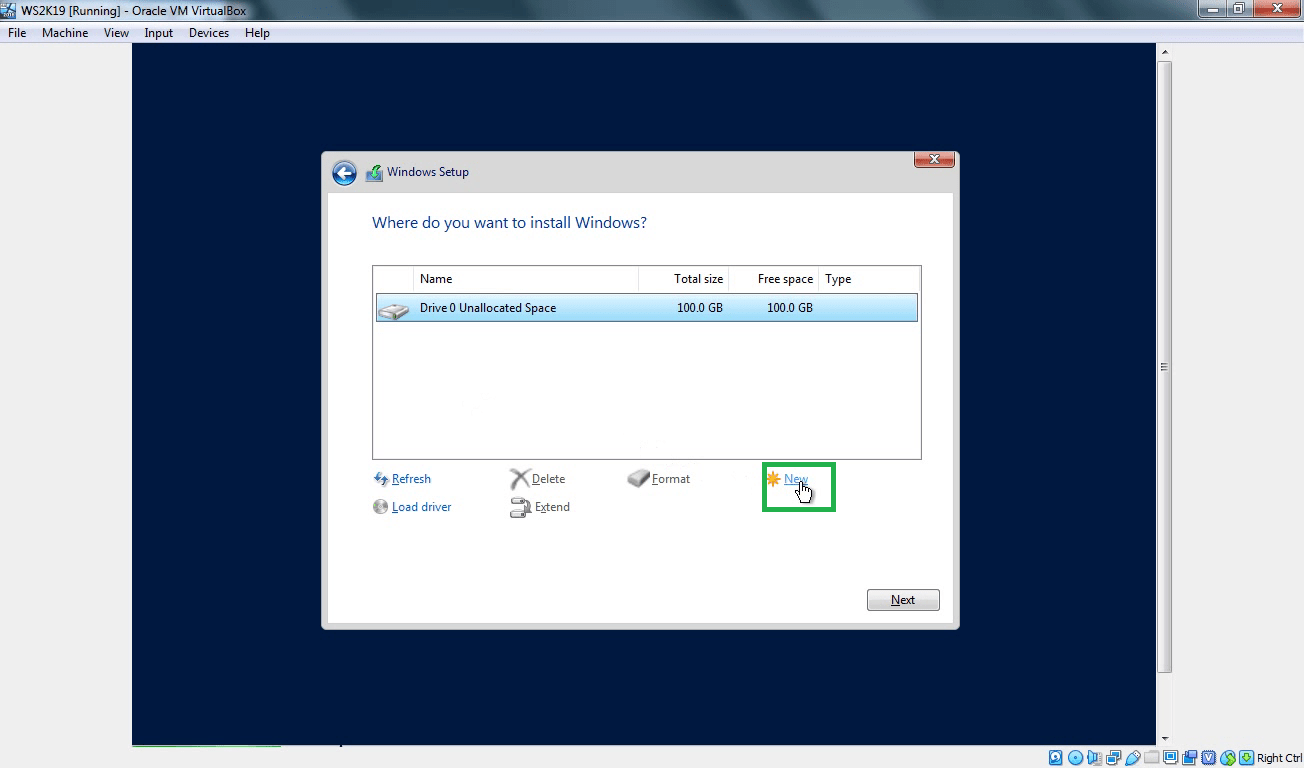Image resolution: width=1304 pixels, height=768 pixels.
Task: Click the VM vertical scrollbar down arrow
Action: click(x=1165, y=738)
